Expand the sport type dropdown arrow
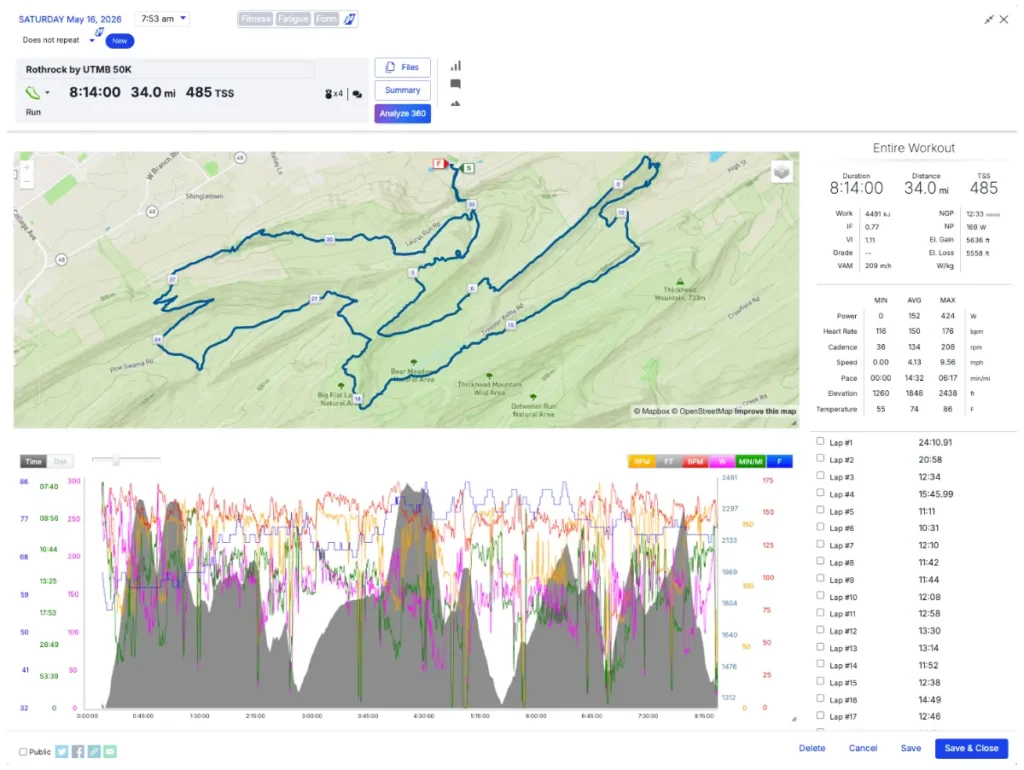 [x=47, y=93]
